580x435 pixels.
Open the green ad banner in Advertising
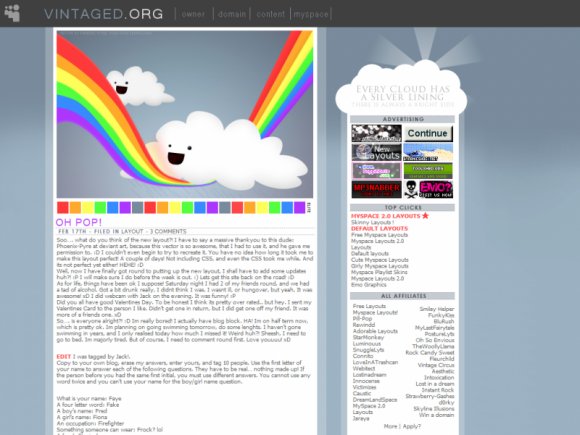click(428, 171)
